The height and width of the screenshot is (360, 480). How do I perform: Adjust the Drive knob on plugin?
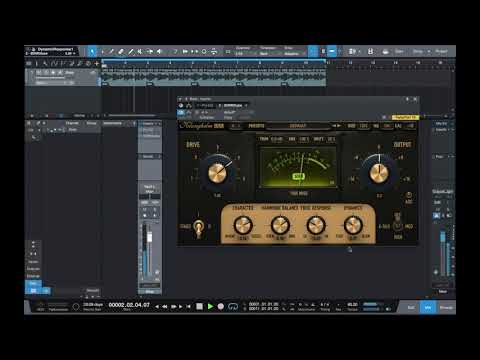pyautogui.click(x=218, y=173)
